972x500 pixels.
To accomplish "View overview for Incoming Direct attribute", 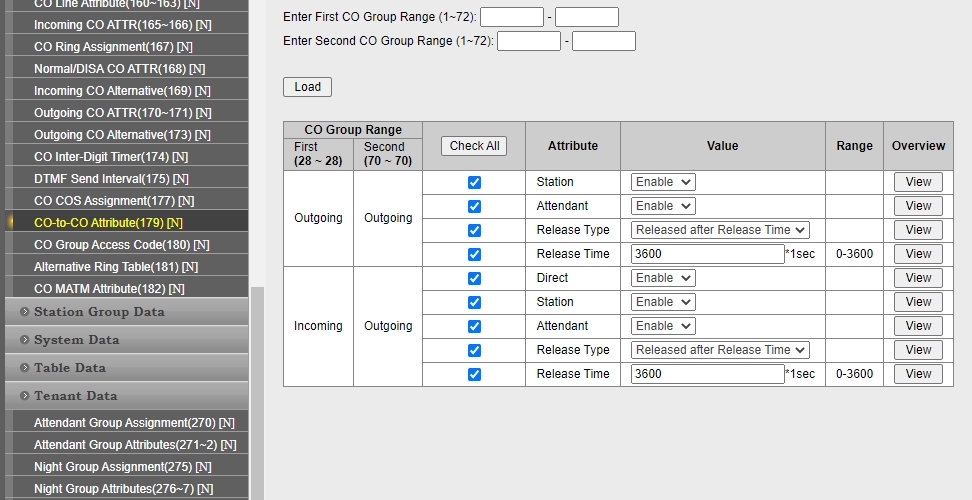I will [x=917, y=278].
